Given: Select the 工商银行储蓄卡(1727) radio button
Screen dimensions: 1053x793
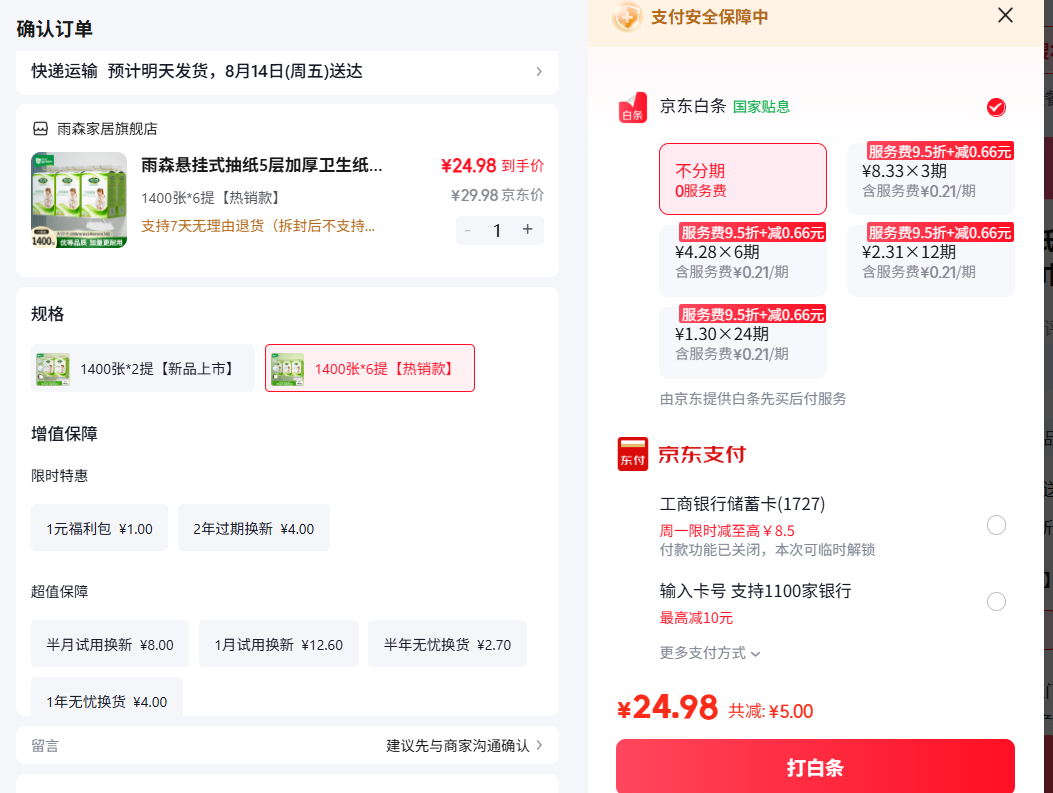Looking at the screenshot, I should 996,525.
